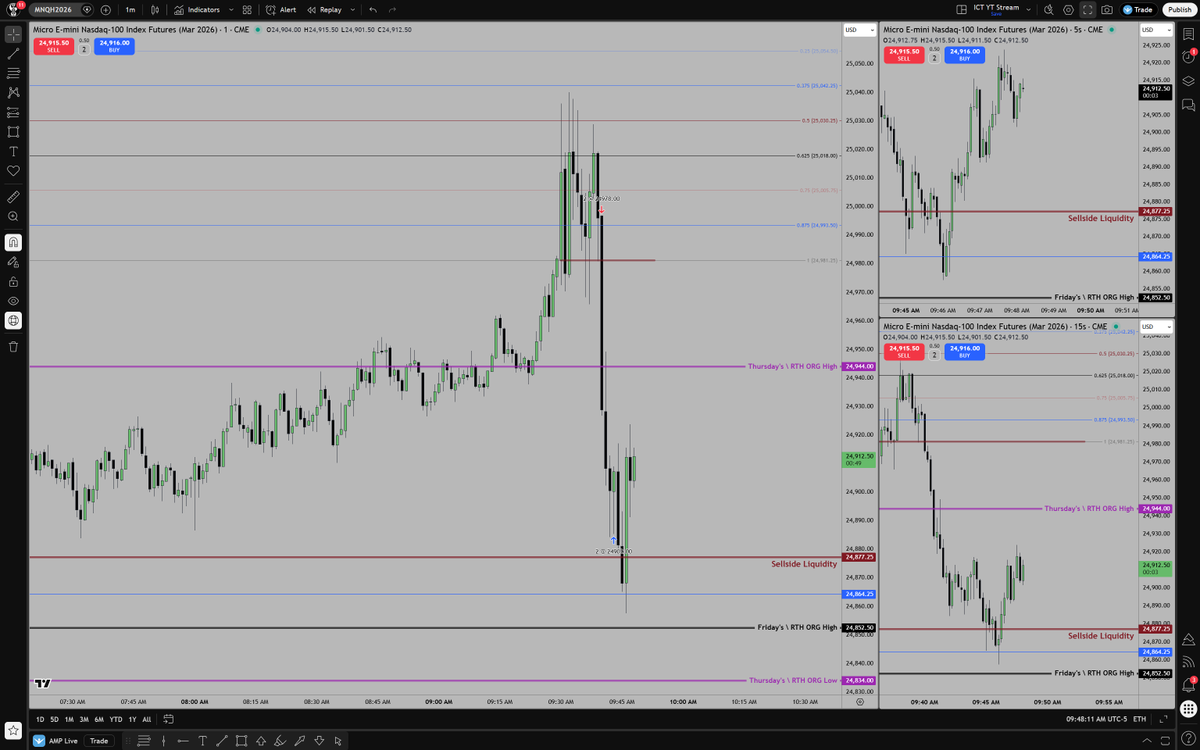Viewport: 1200px width, 750px height.
Task: Select the 1Y timeframe range
Action: (x=132, y=719)
